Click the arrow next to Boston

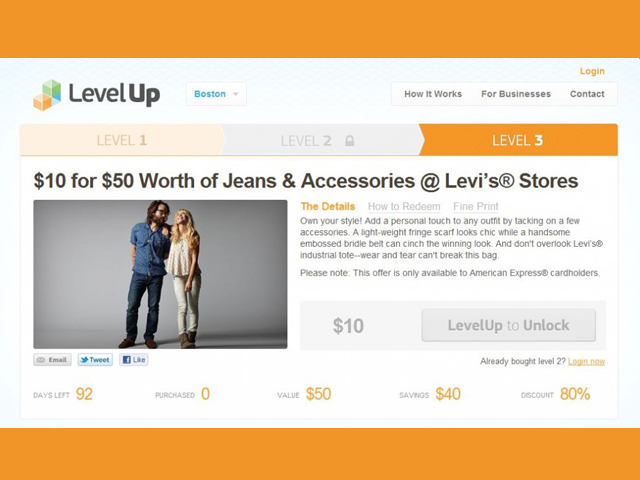point(236,94)
